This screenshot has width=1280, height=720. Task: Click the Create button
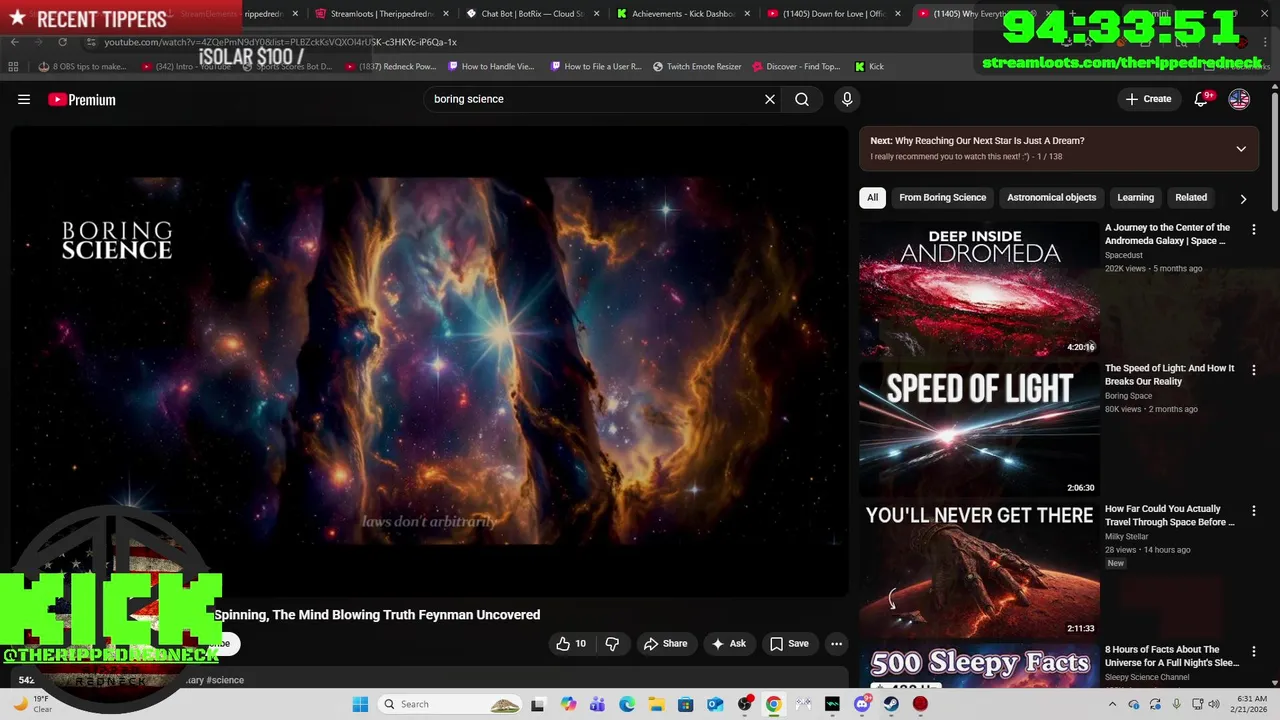click(1148, 99)
